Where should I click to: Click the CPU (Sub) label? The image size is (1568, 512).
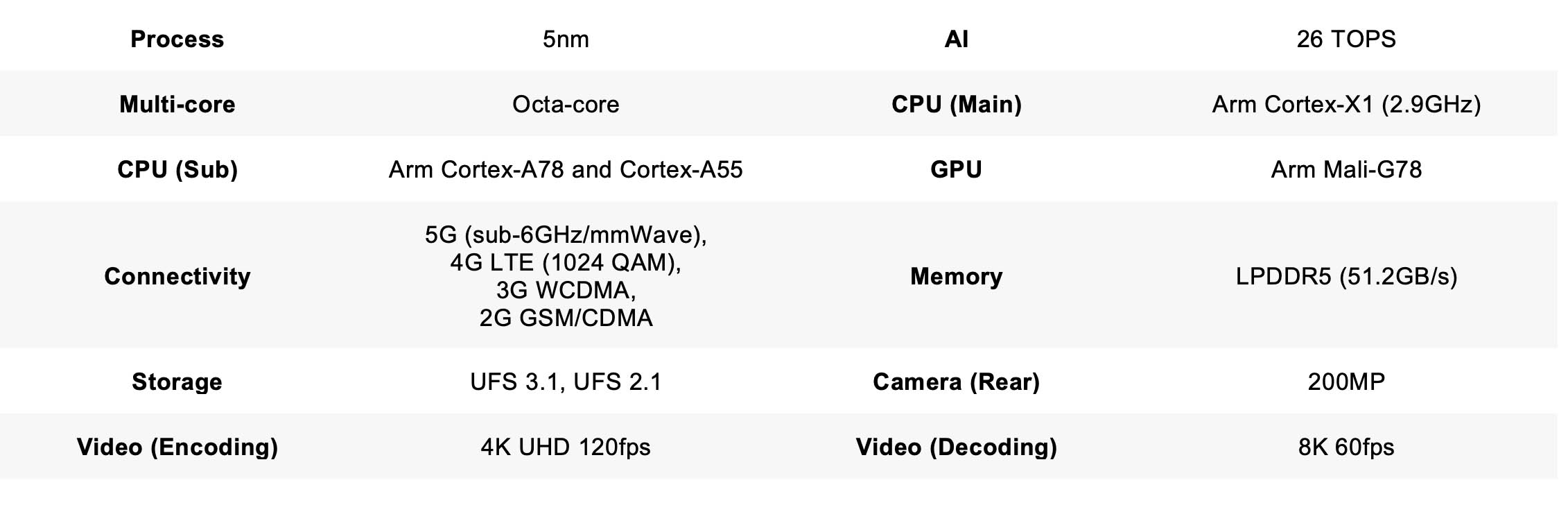177,169
